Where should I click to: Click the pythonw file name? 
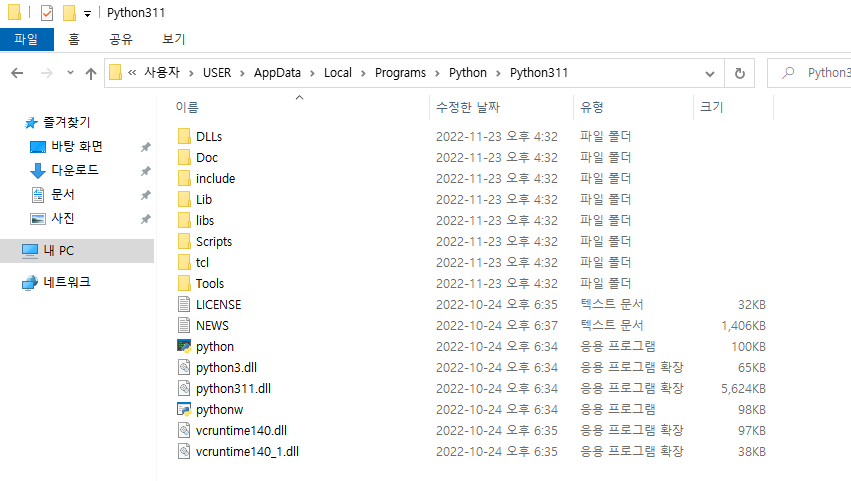click(x=219, y=410)
